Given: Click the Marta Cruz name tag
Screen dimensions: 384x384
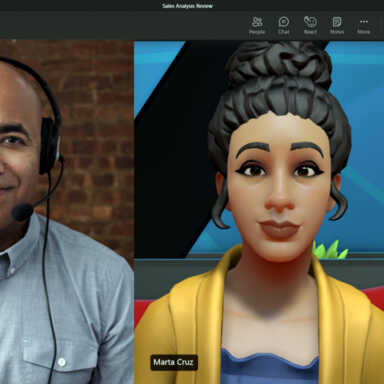Looking at the screenshot, I should (x=174, y=362).
